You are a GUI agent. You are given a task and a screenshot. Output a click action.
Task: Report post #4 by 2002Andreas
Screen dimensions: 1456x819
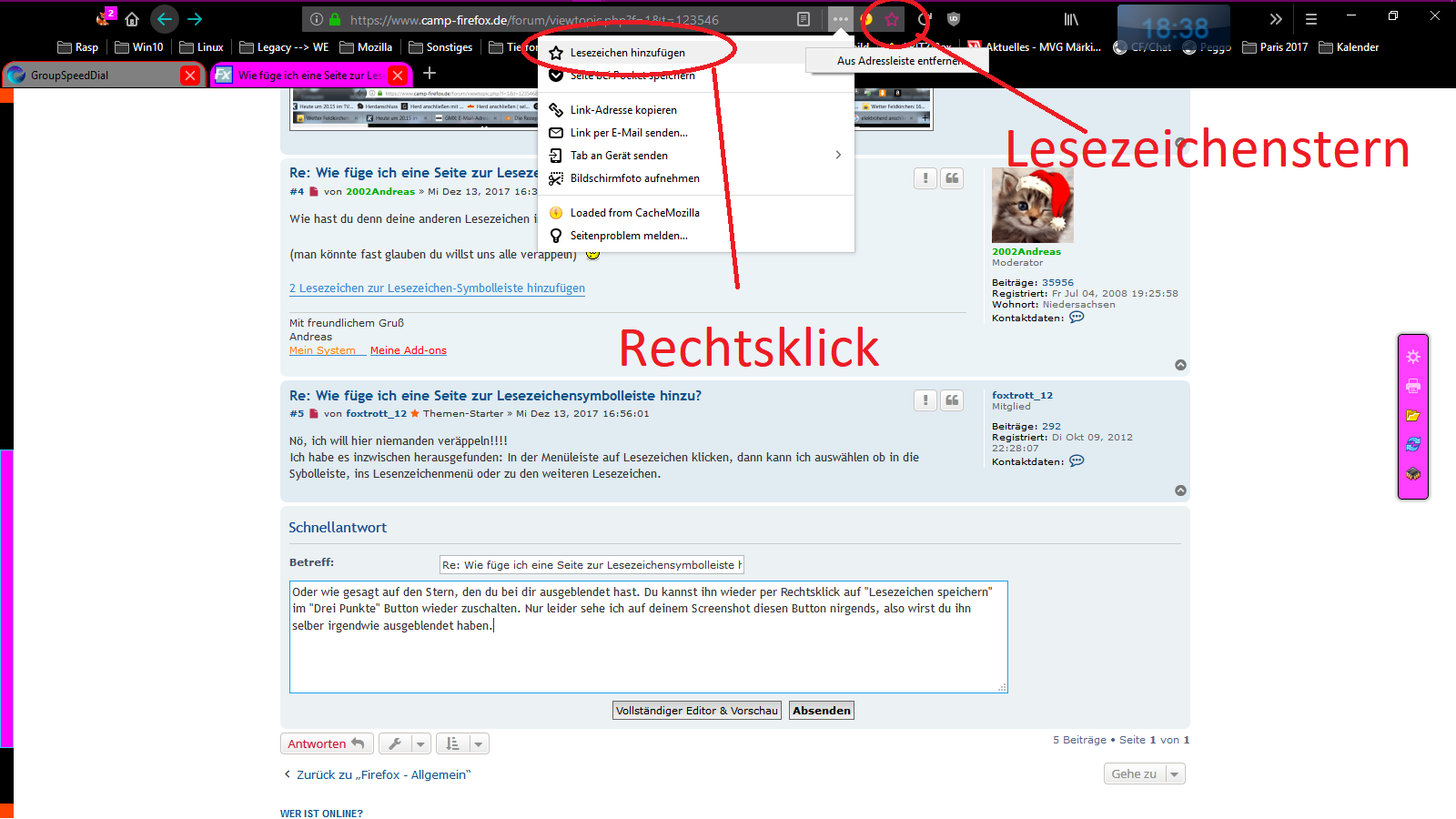[x=925, y=178]
